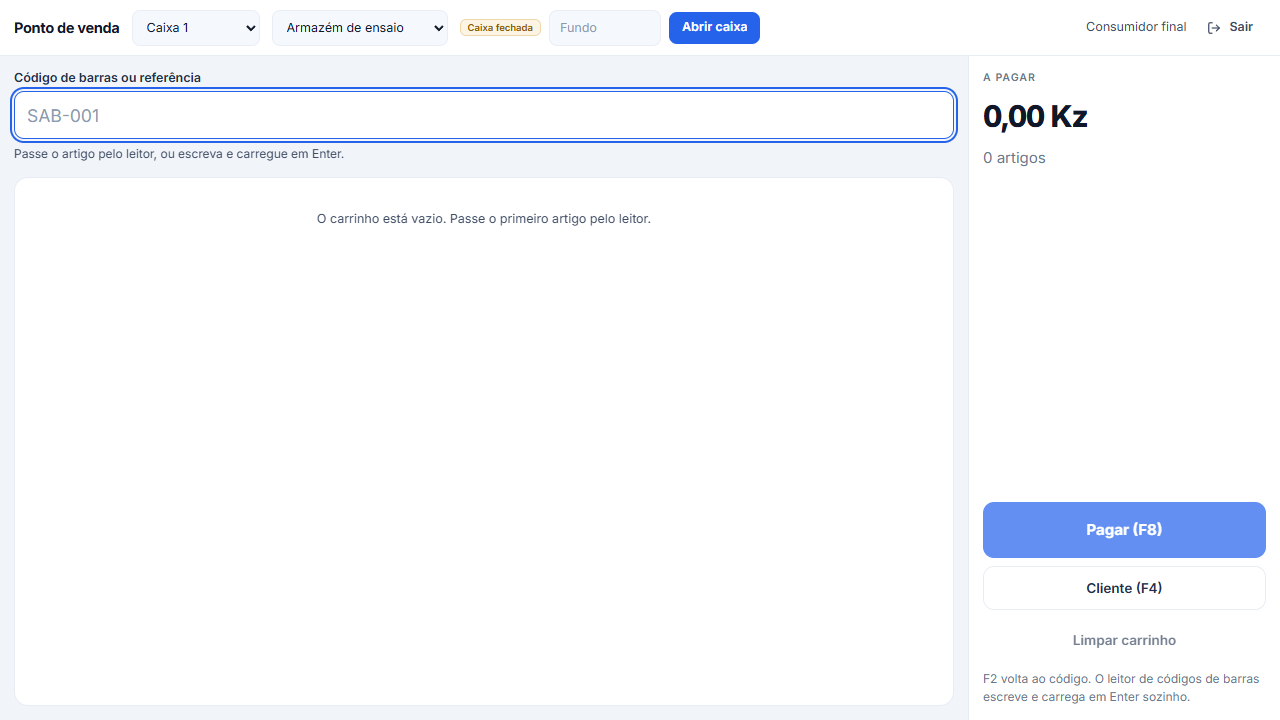Click the Pagar (F8) button

pos(1124,530)
